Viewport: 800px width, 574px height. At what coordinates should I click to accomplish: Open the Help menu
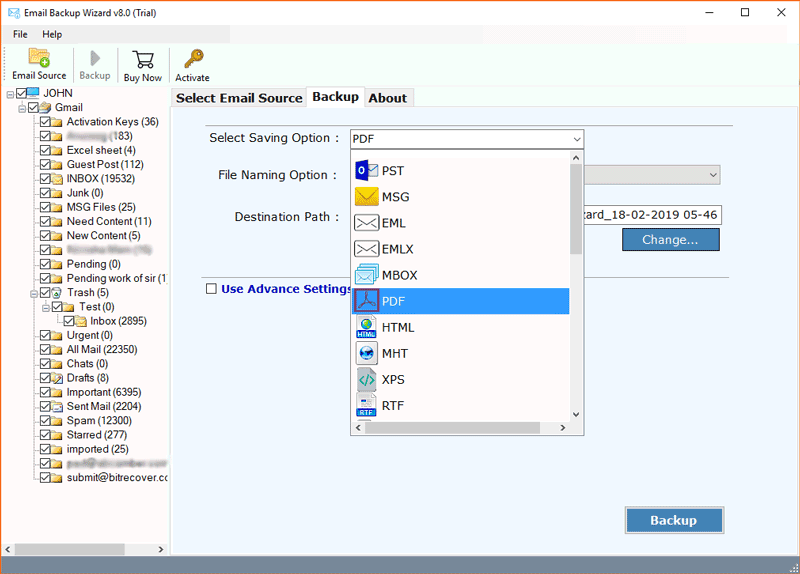[x=52, y=34]
